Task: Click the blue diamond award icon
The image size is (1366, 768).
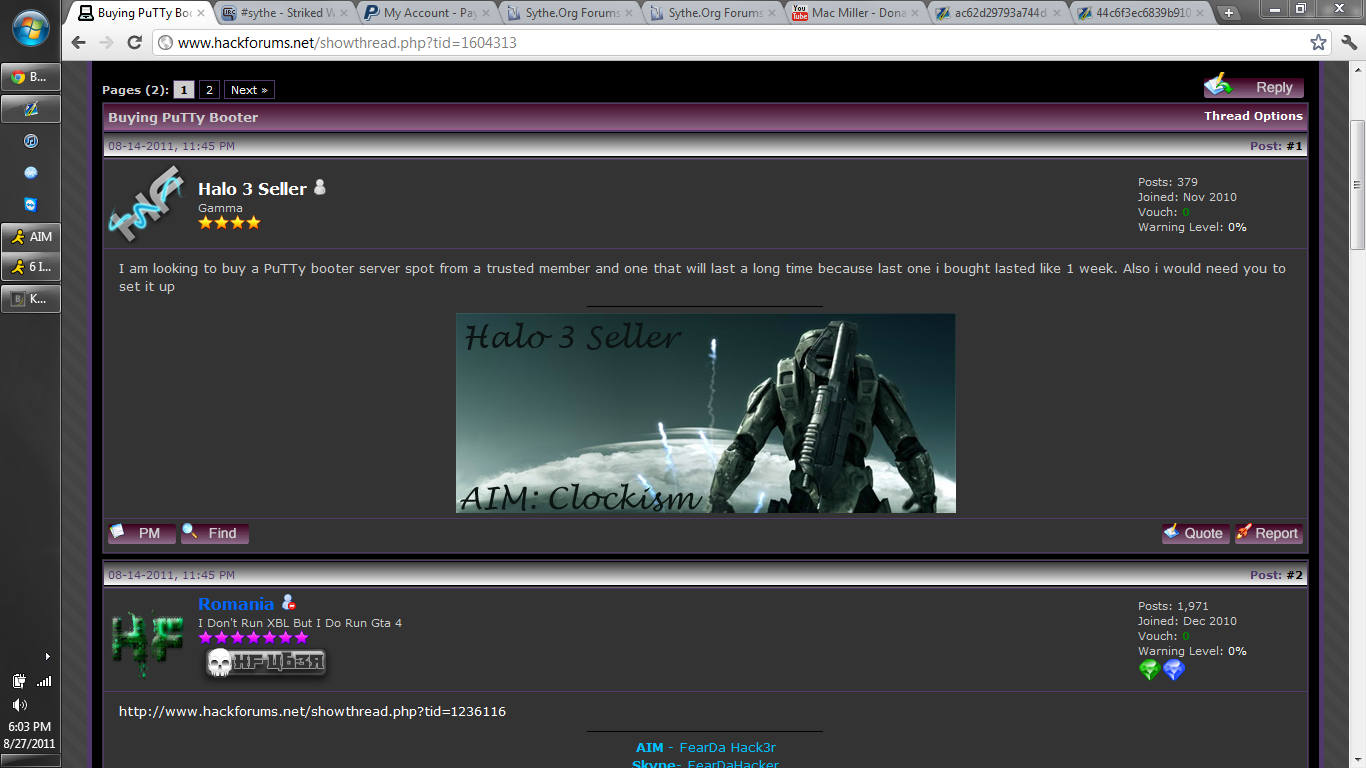Action: (x=1174, y=670)
